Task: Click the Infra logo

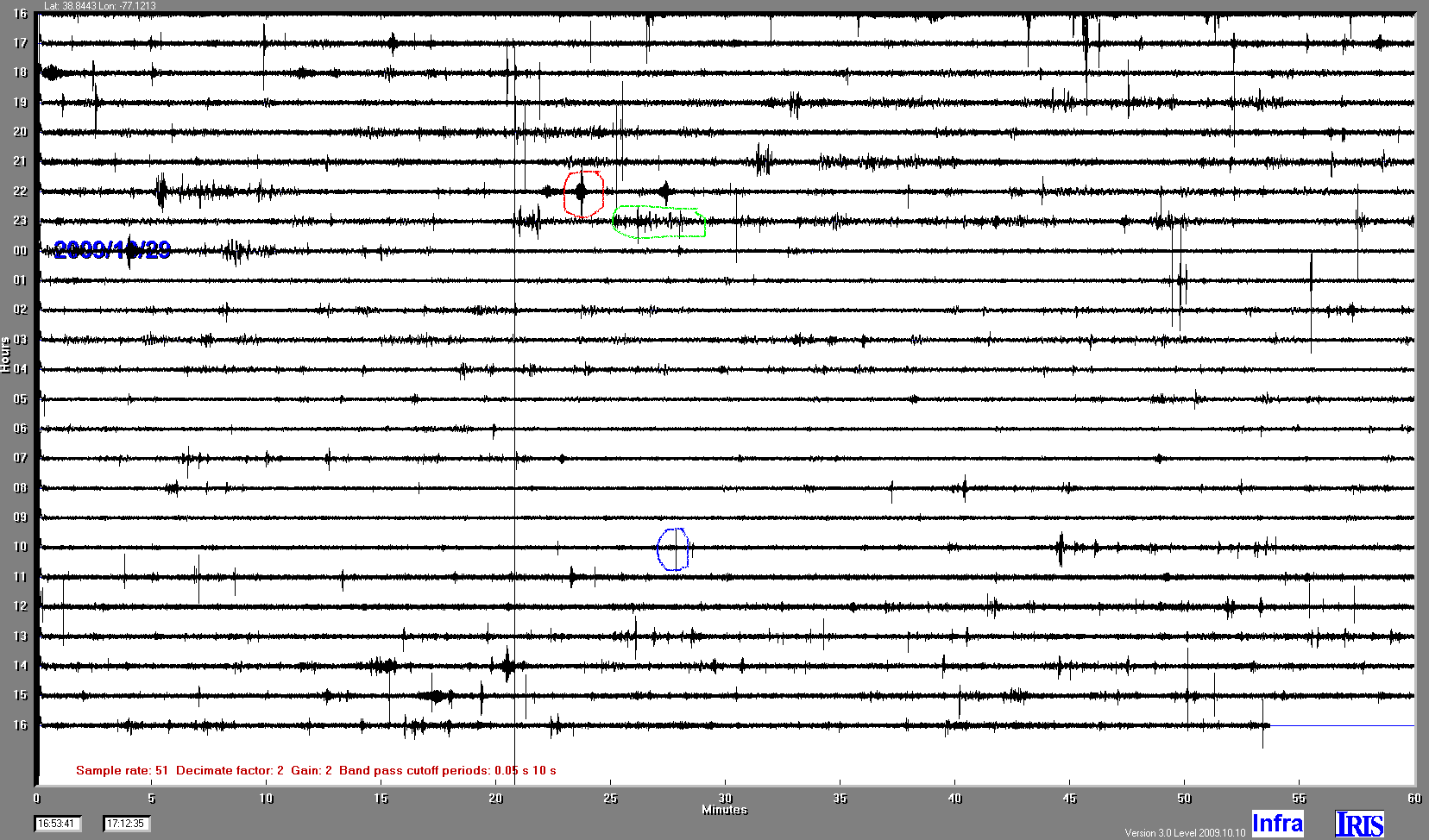Action: [1277, 824]
